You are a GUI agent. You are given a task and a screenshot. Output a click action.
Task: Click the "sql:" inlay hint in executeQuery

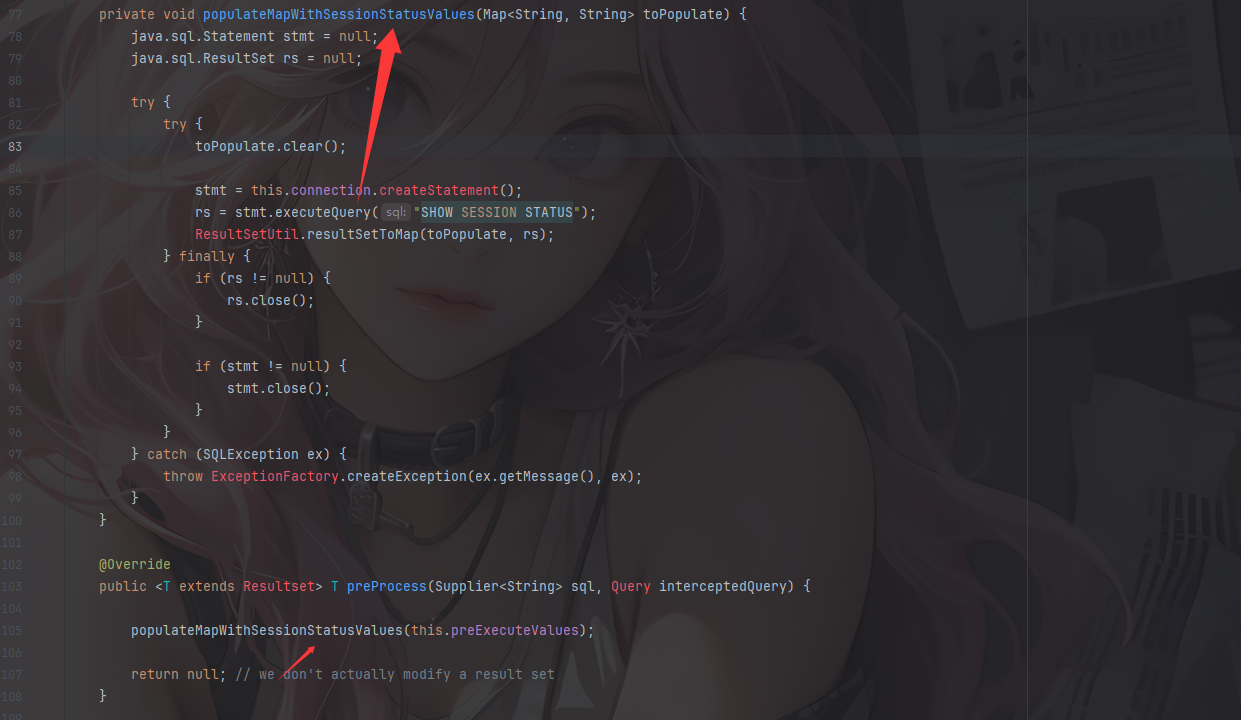pyautogui.click(x=396, y=212)
